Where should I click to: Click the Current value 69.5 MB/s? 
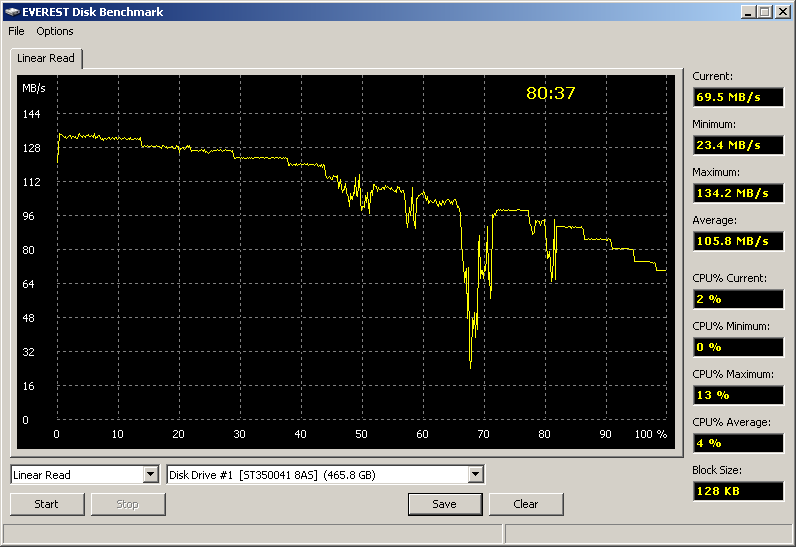pyautogui.click(x=738, y=97)
